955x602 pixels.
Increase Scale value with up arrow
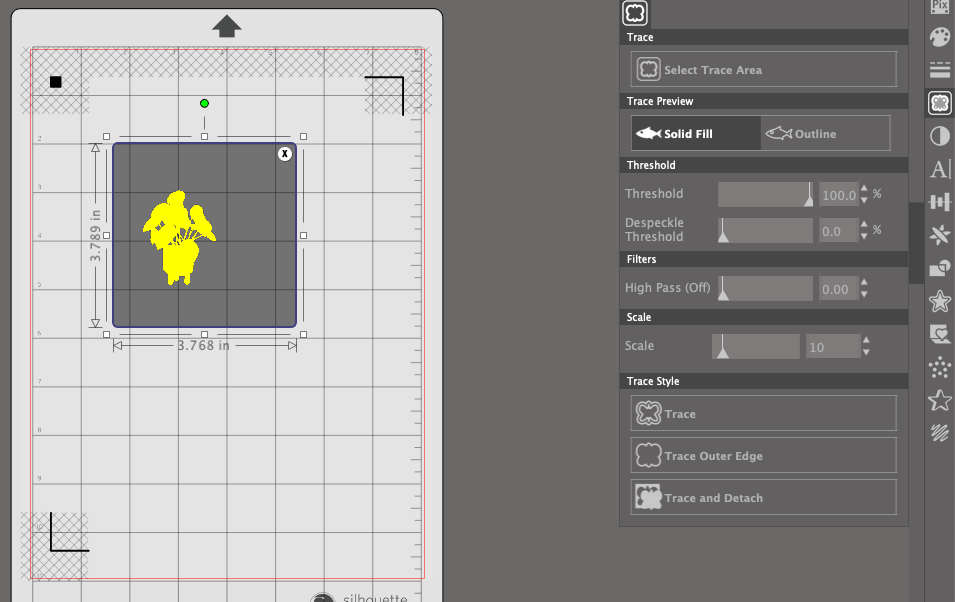tap(866, 341)
